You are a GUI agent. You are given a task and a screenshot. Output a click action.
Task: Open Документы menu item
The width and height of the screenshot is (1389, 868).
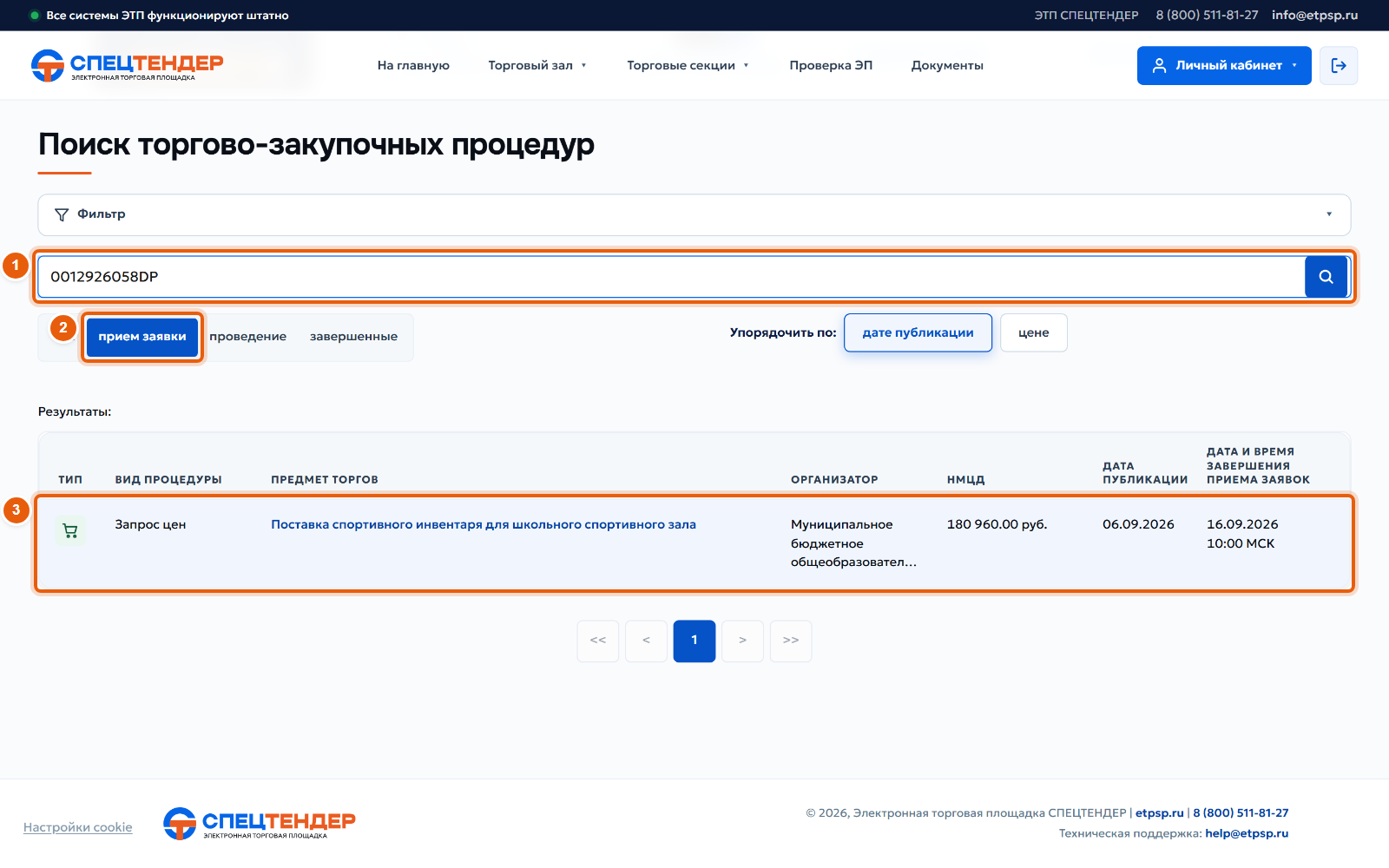click(x=947, y=65)
